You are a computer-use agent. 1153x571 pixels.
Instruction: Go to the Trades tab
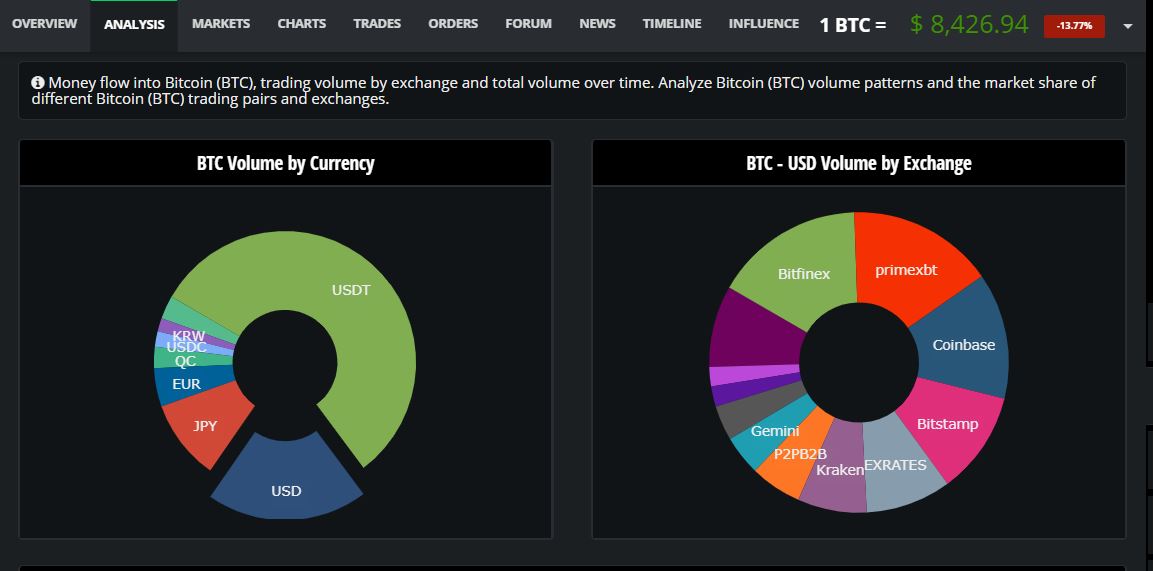(x=376, y=24)
